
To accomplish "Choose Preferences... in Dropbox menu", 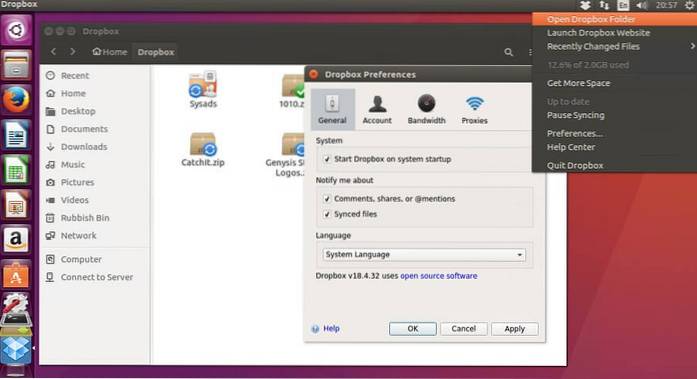I will 615,133.
